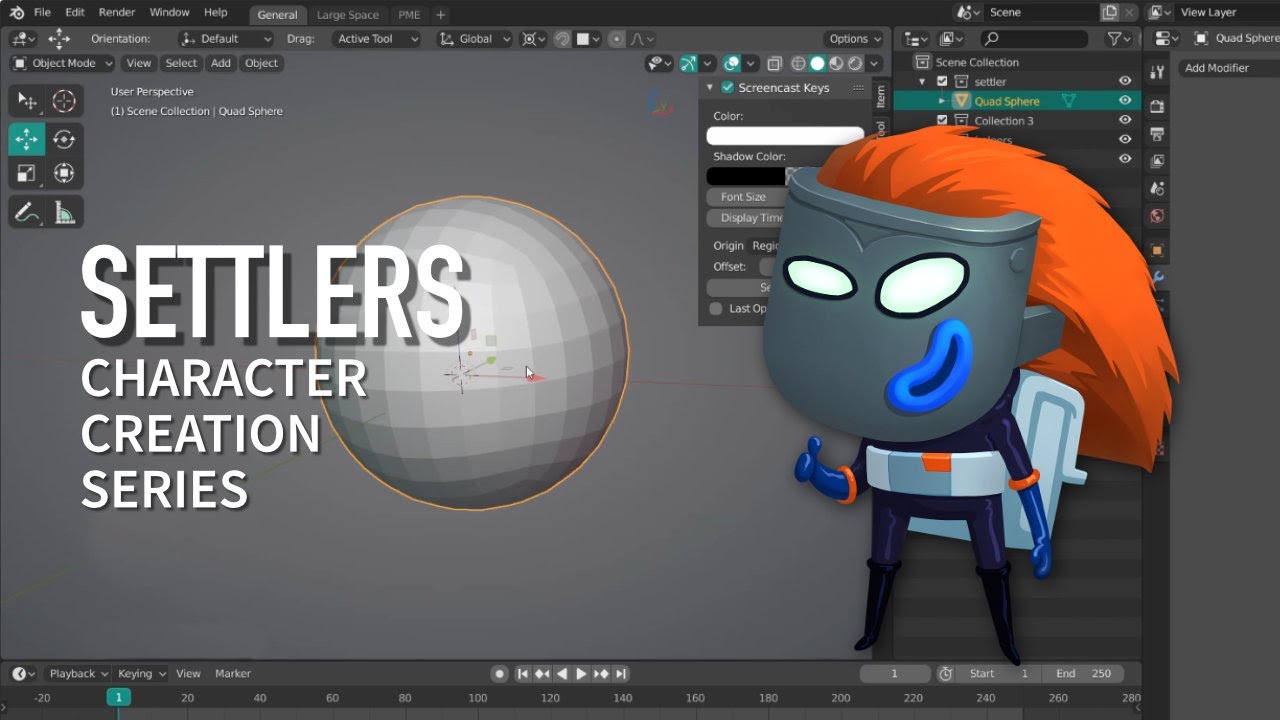Image resolution: width=1280 pixels, height=720 pixels.
Task: Open the viewport View menu button
Action: click(139, 63)
